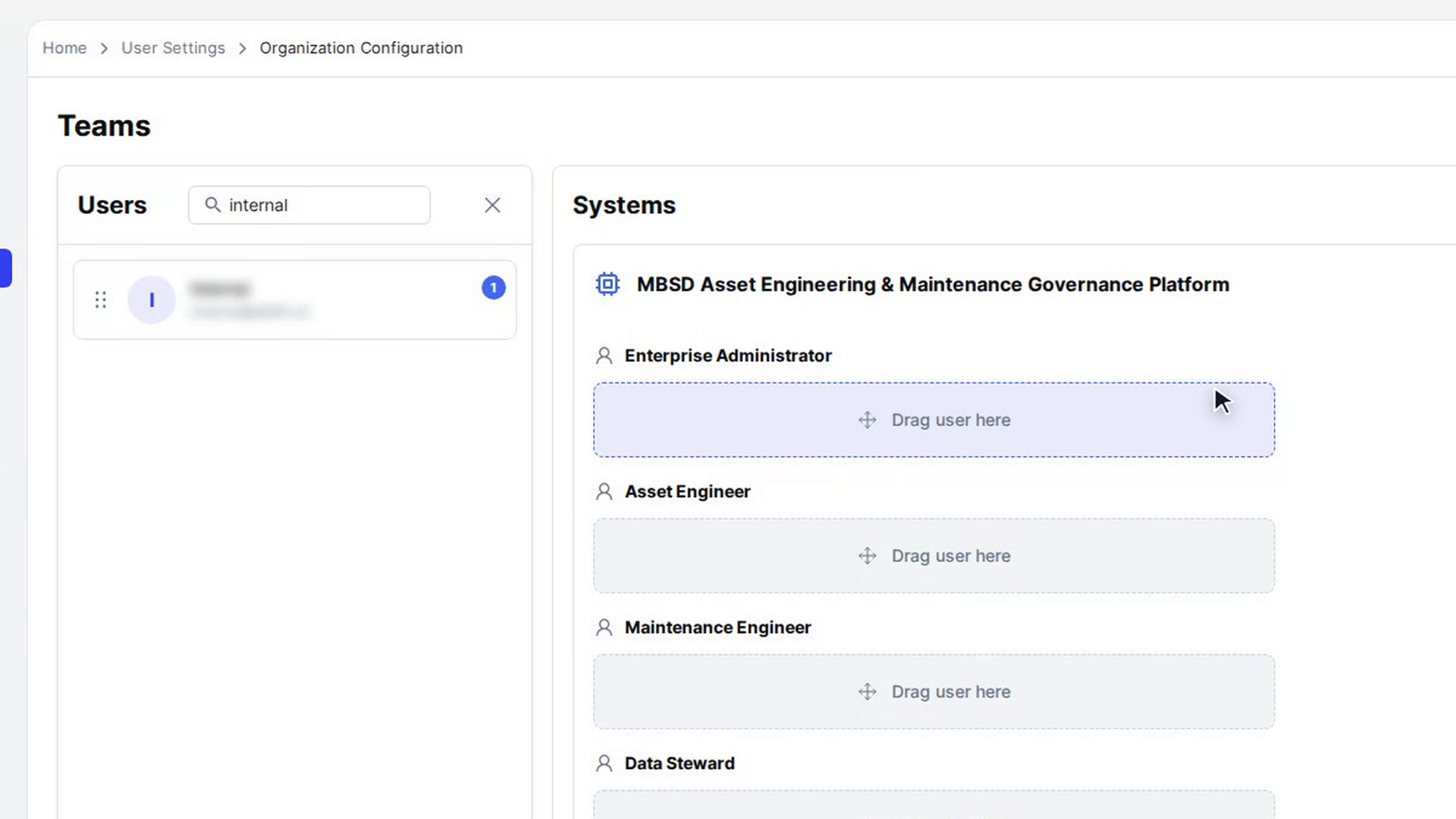The image size is (1456, 819).
Task: Click the person icon next to Data Steward
Action: [x=604, y=763]
